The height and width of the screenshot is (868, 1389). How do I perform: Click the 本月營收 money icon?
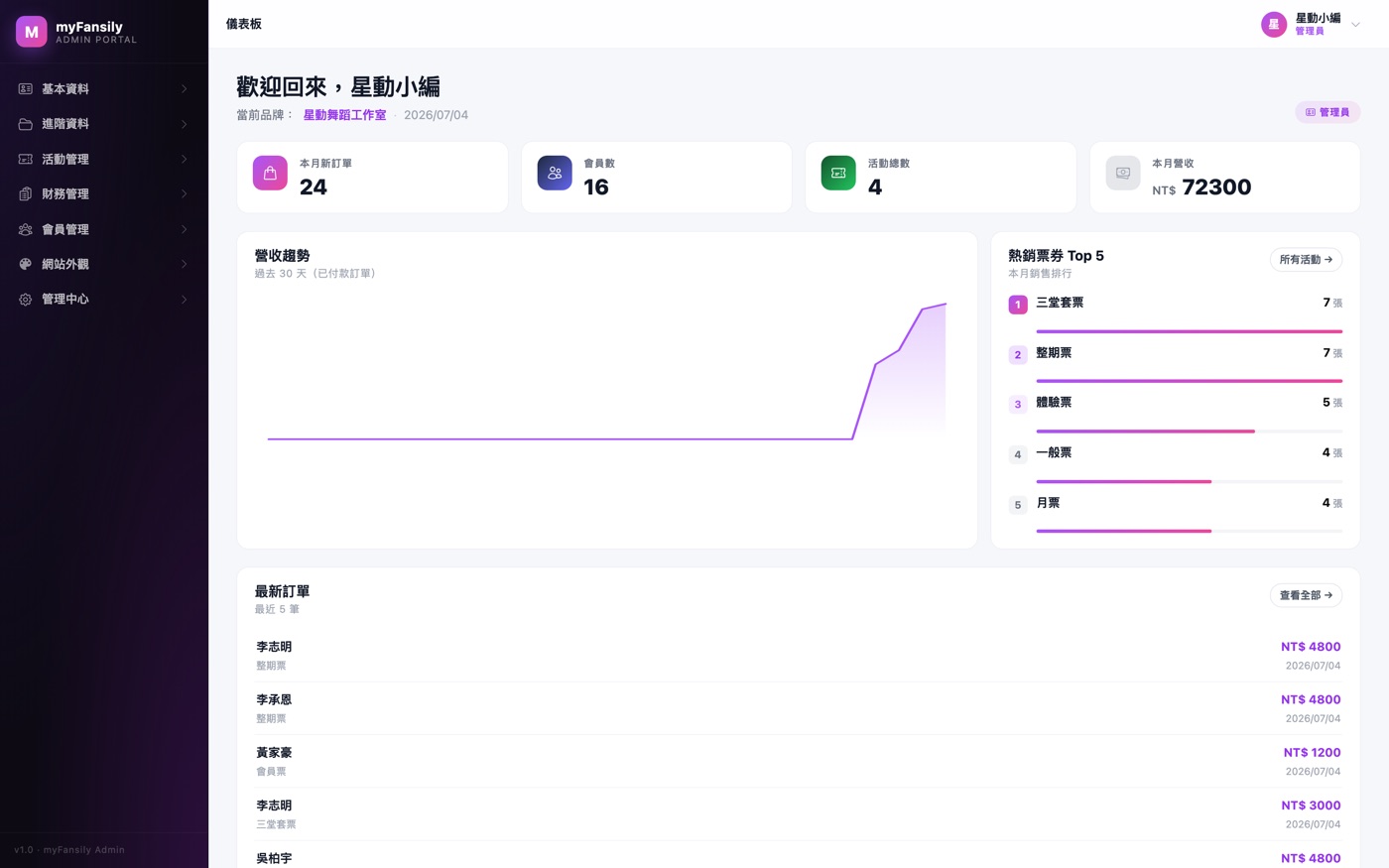(x=1123, y=173)
